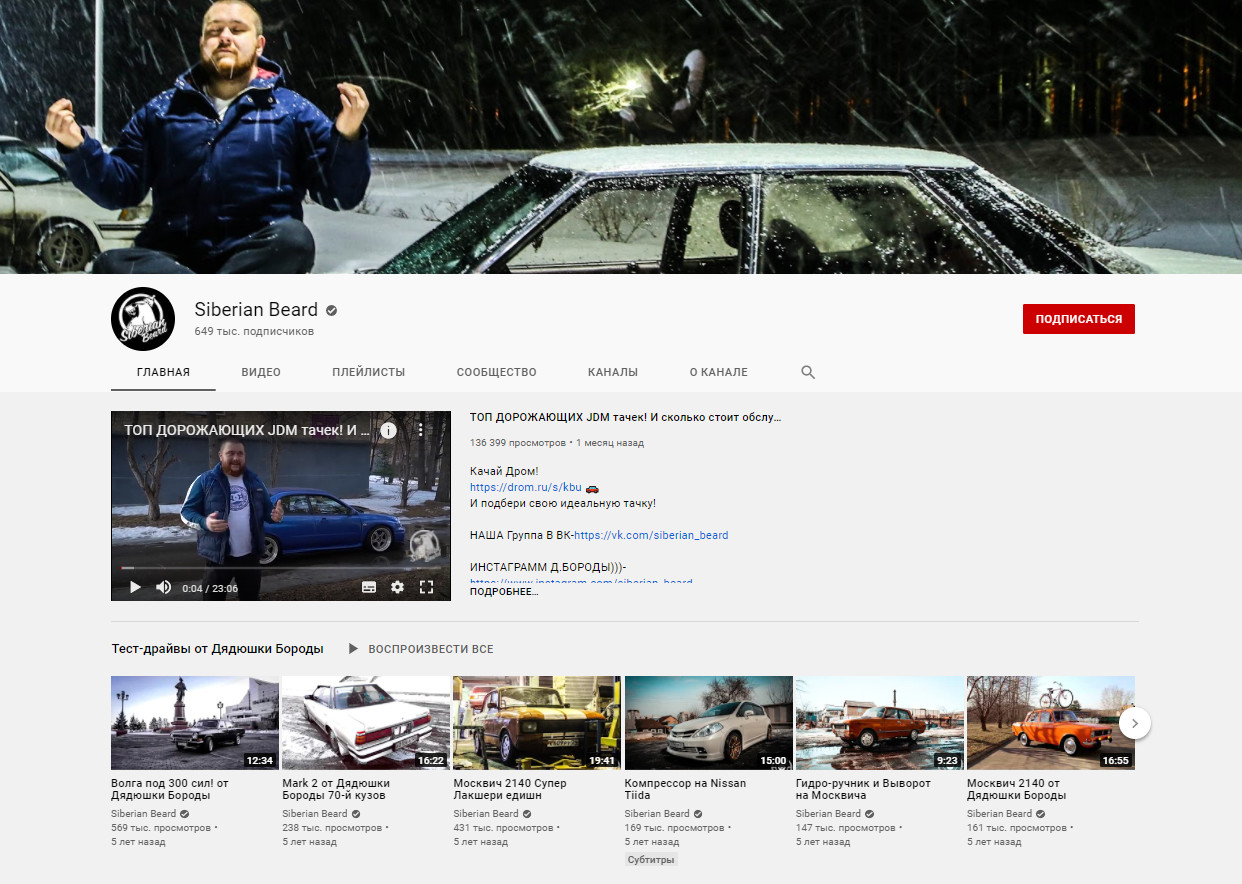Mute the featured video volume
Image resolution: width=1242 pixels, height=884 pixels.
click(x=163, y=587)
